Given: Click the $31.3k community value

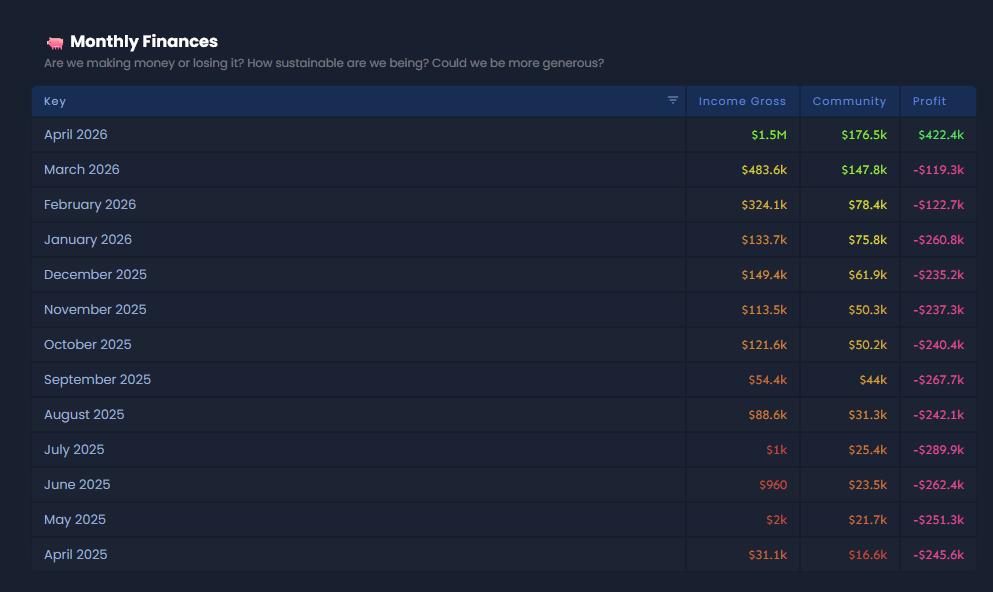Looking at the screenshot, I should tap(868, 415).
